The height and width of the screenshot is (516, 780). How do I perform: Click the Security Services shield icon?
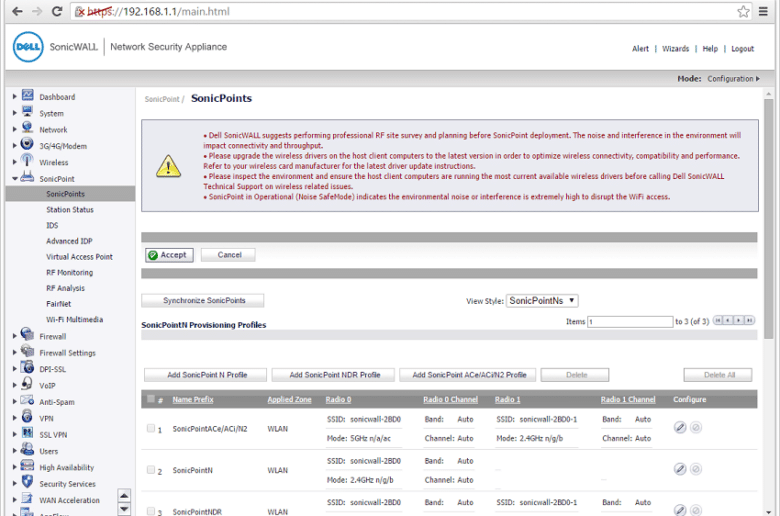tap(27, 482)
